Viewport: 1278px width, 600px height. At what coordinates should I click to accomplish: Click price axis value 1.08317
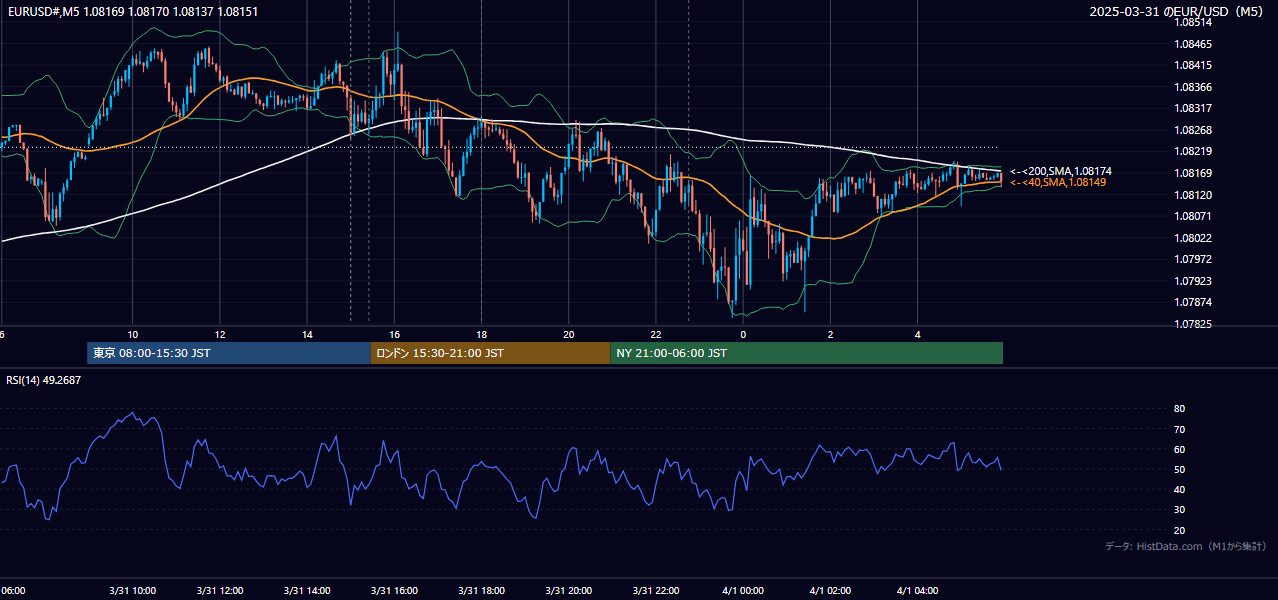[x=1191, y=108]
